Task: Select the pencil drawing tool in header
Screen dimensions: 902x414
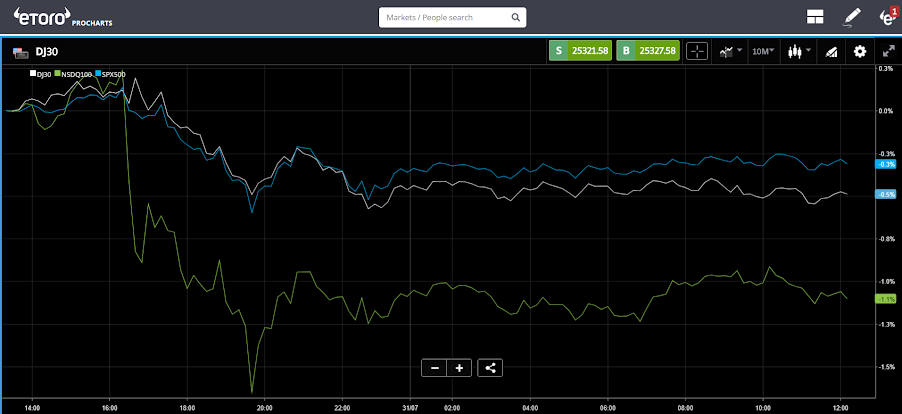Action: 851,17
